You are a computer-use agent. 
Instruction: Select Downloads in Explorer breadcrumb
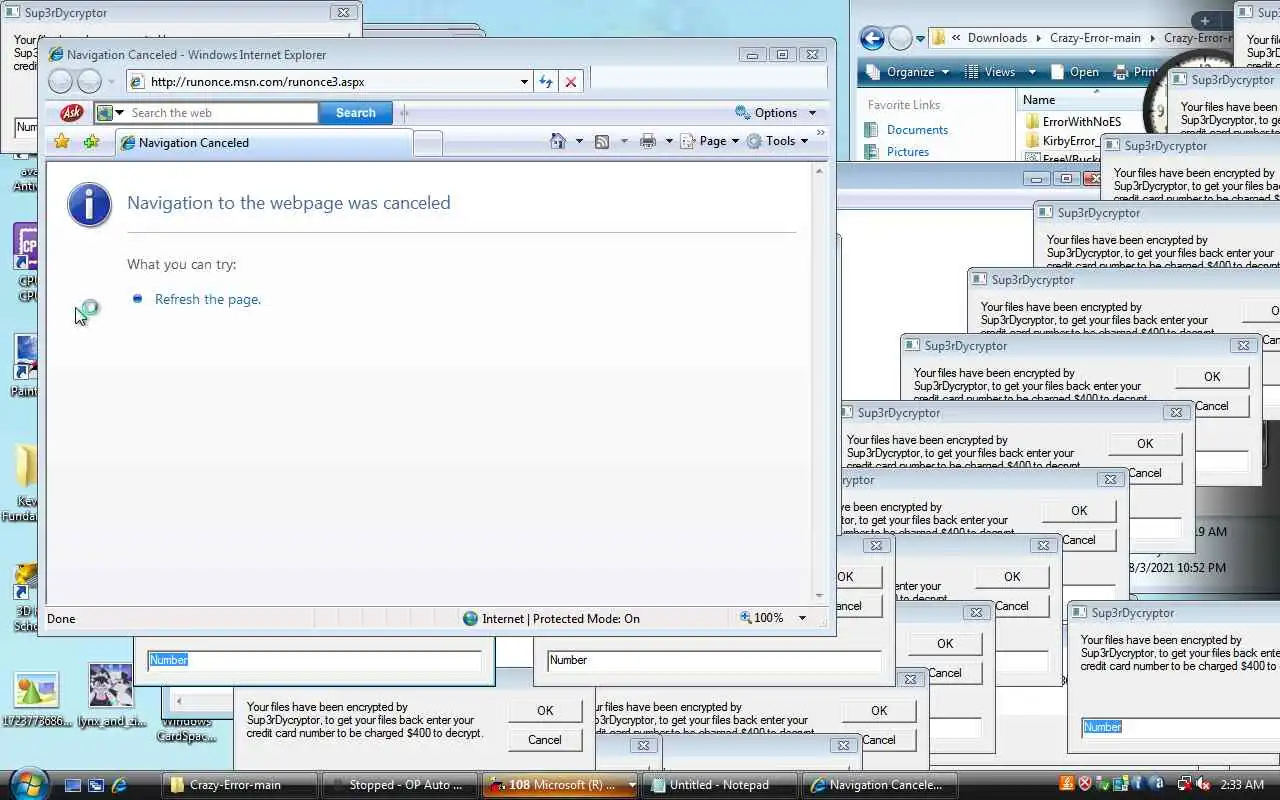[997, 38]
